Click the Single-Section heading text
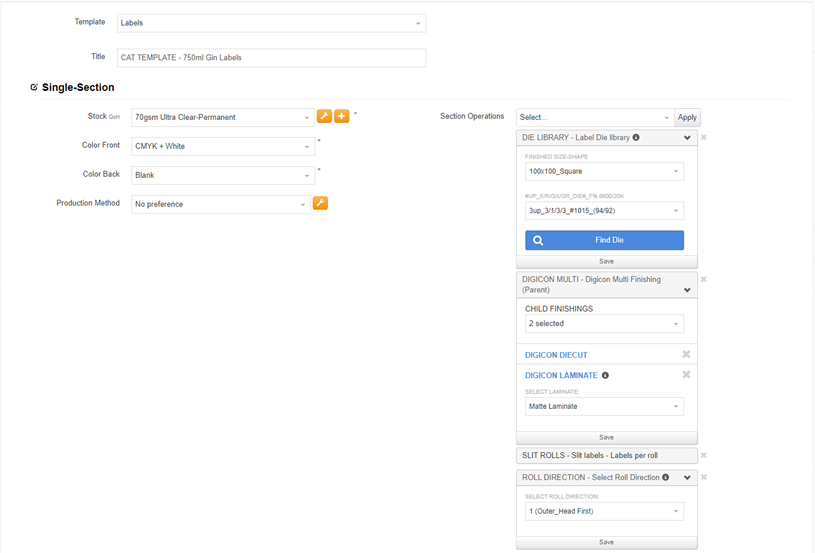 [x=78, y=87]
